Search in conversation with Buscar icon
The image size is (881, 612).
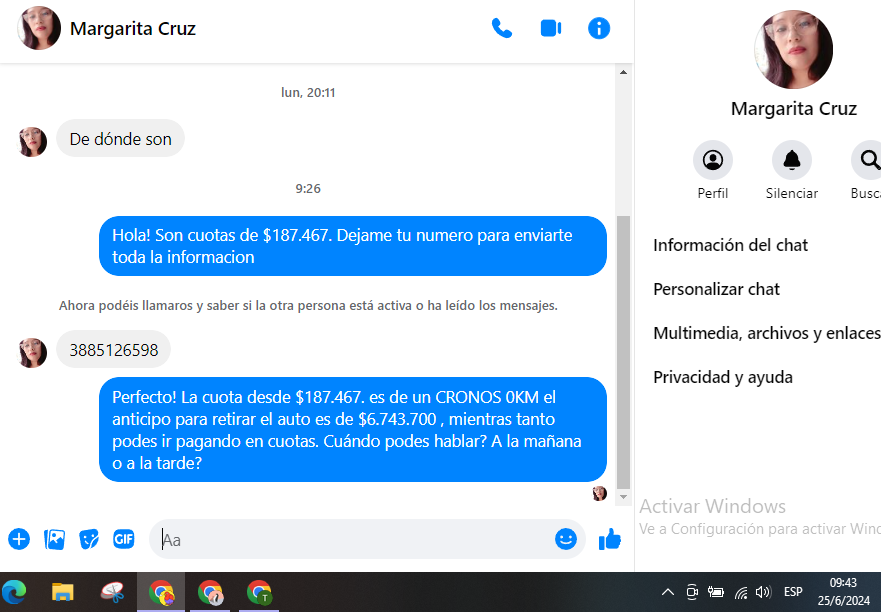tap(869, 160)
